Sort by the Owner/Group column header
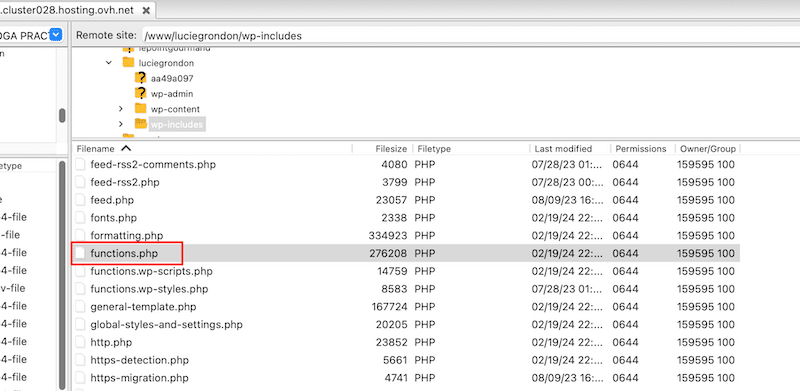Screen dimensions: 800x391 tap(707, 149)
